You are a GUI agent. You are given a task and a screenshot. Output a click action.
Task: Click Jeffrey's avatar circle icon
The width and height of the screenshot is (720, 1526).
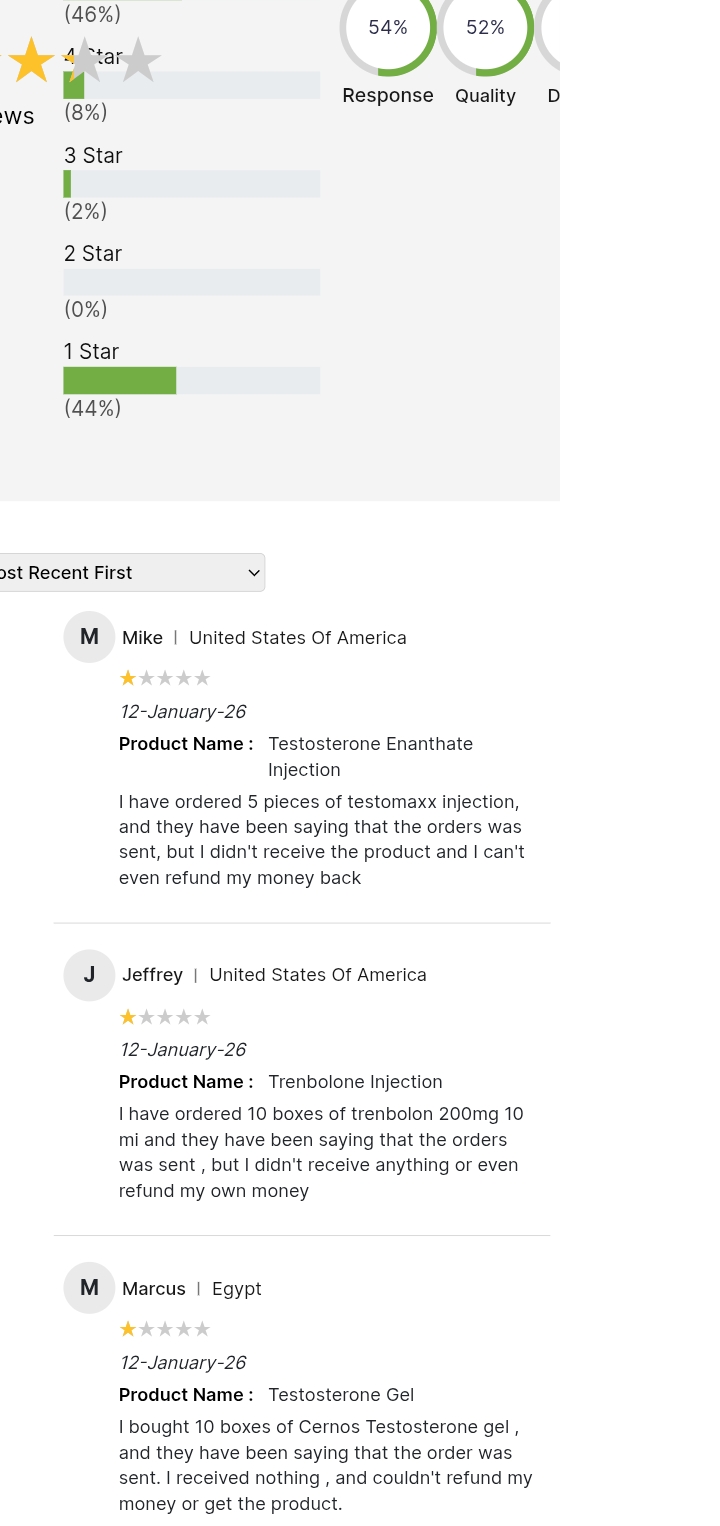(89, 975)
